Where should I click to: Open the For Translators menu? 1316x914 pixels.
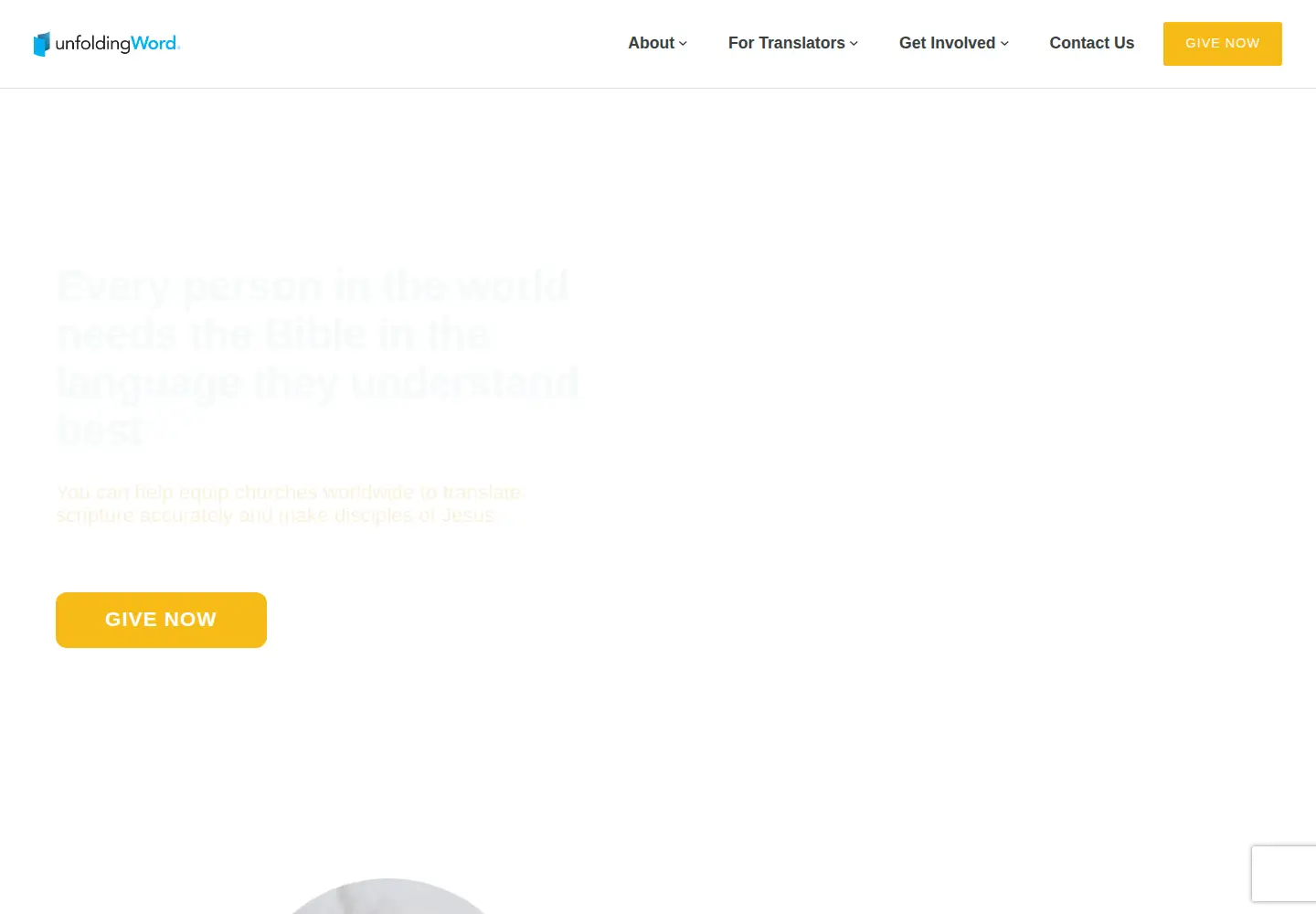(786, 43)
